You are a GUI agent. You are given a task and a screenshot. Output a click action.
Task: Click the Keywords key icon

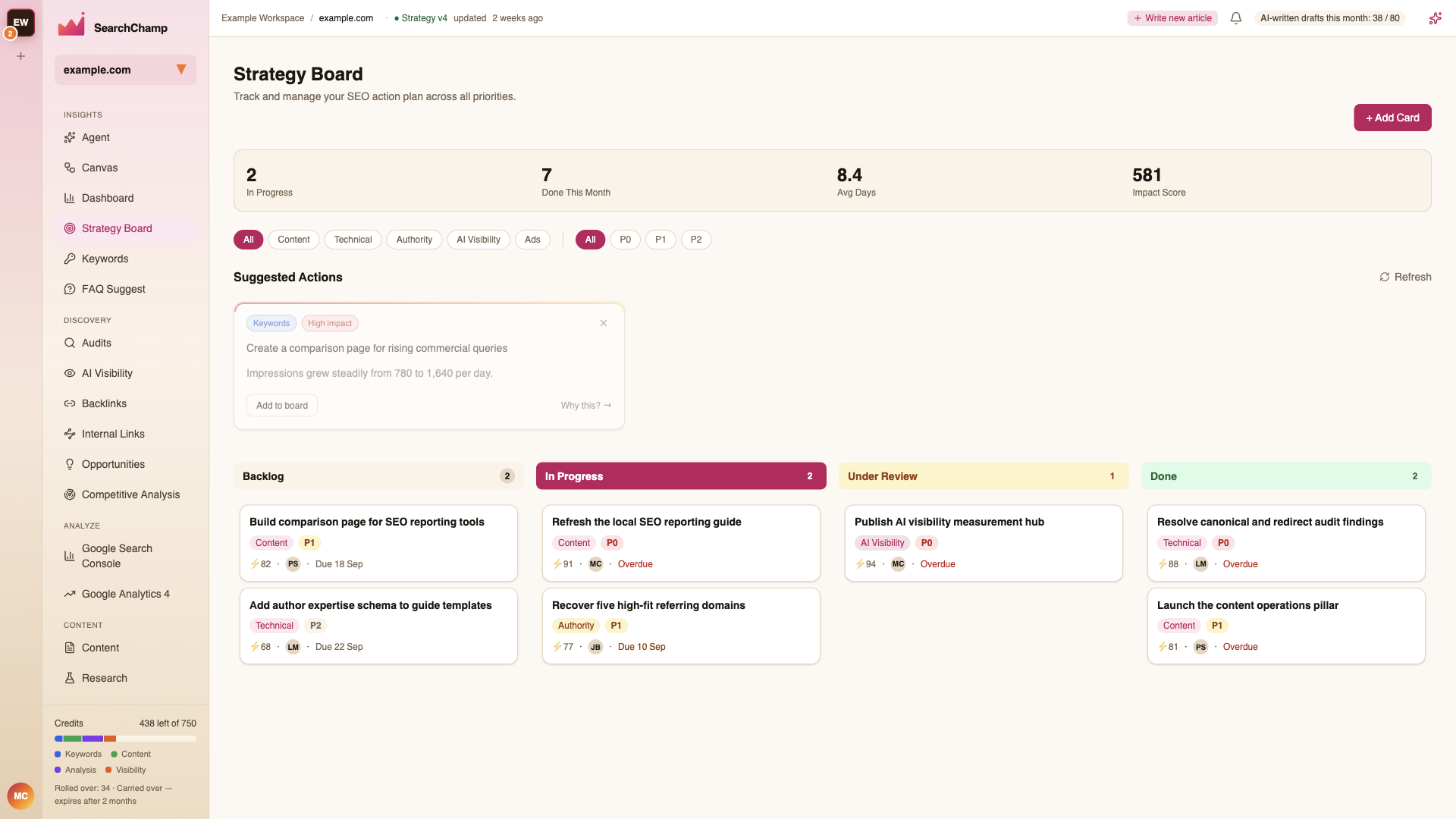tap(70, 259)
